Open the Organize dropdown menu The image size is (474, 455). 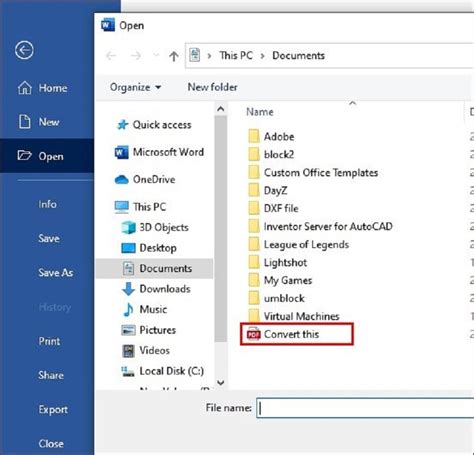pyautogui.click(x=136, y=87)
